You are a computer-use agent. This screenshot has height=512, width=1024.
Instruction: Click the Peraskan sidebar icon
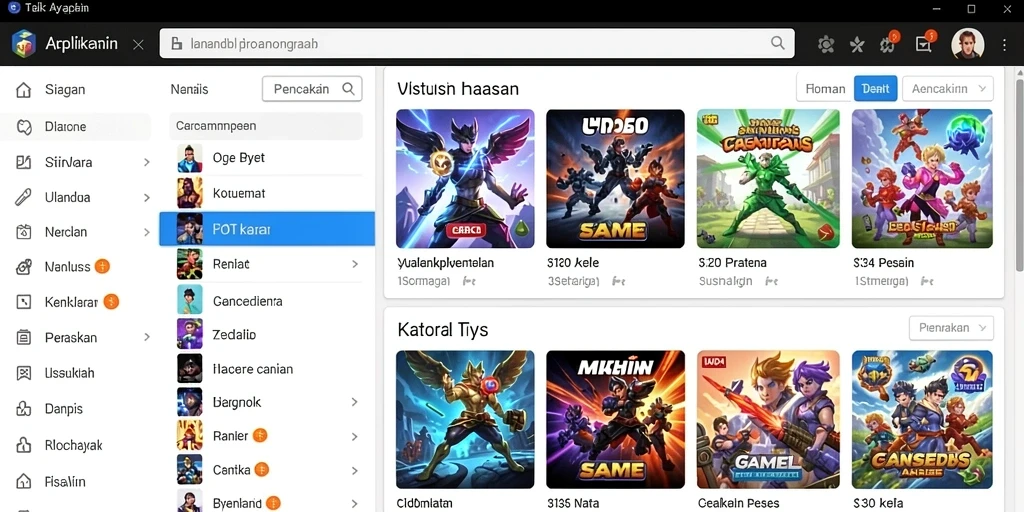click(24, 338)
